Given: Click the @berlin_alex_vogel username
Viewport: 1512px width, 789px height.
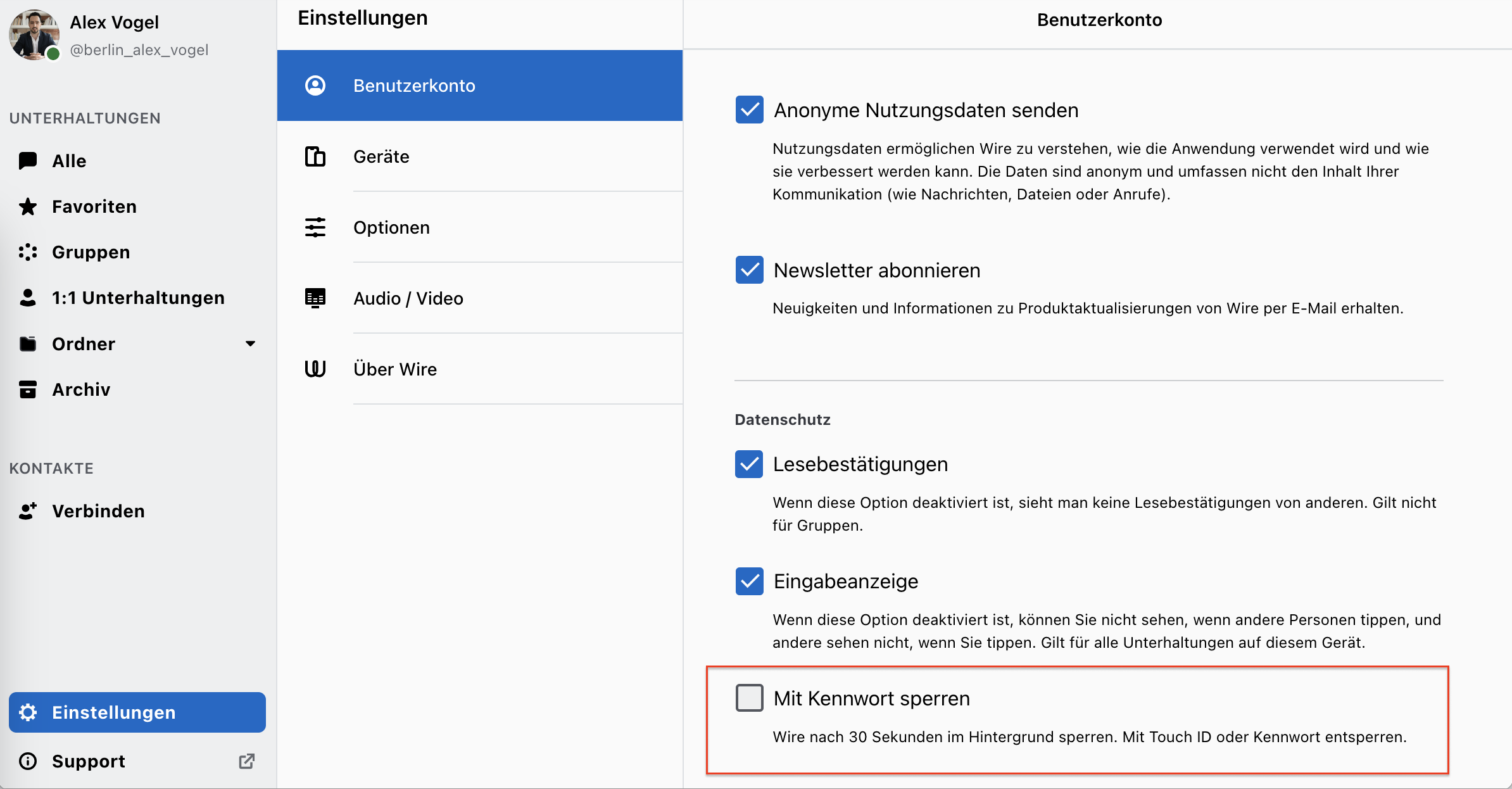Looking at the screenshot, I should click(139, 50).
